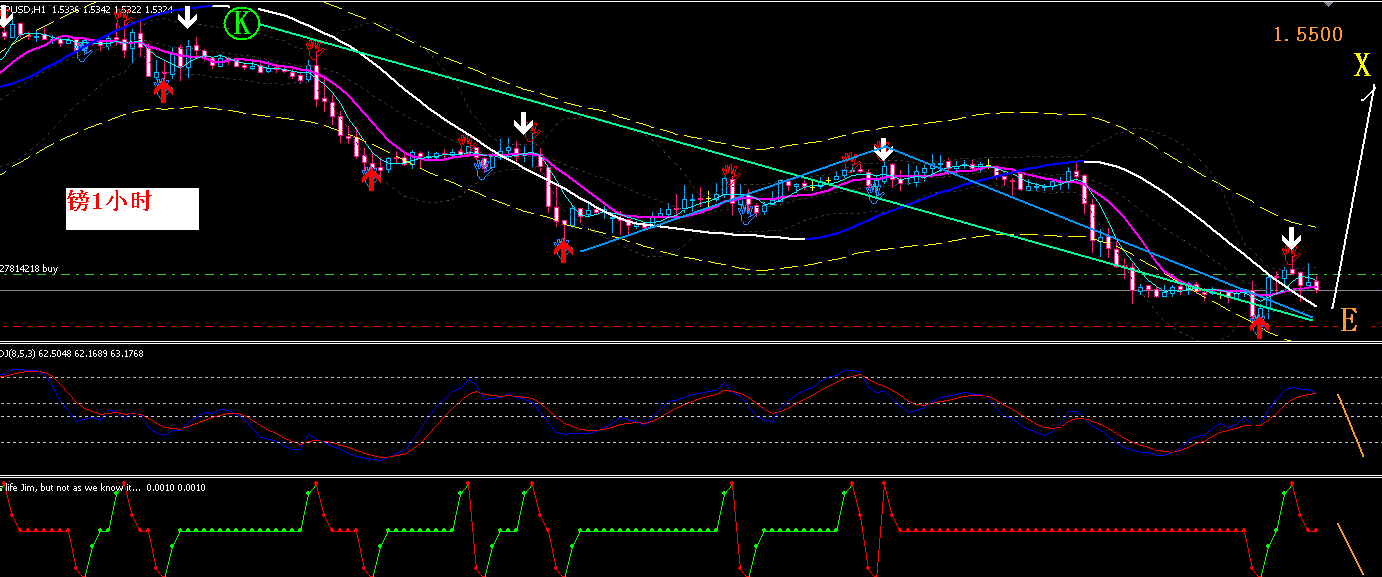Select the red up arrow where the light-blue rising line starts

coord(564,249)
